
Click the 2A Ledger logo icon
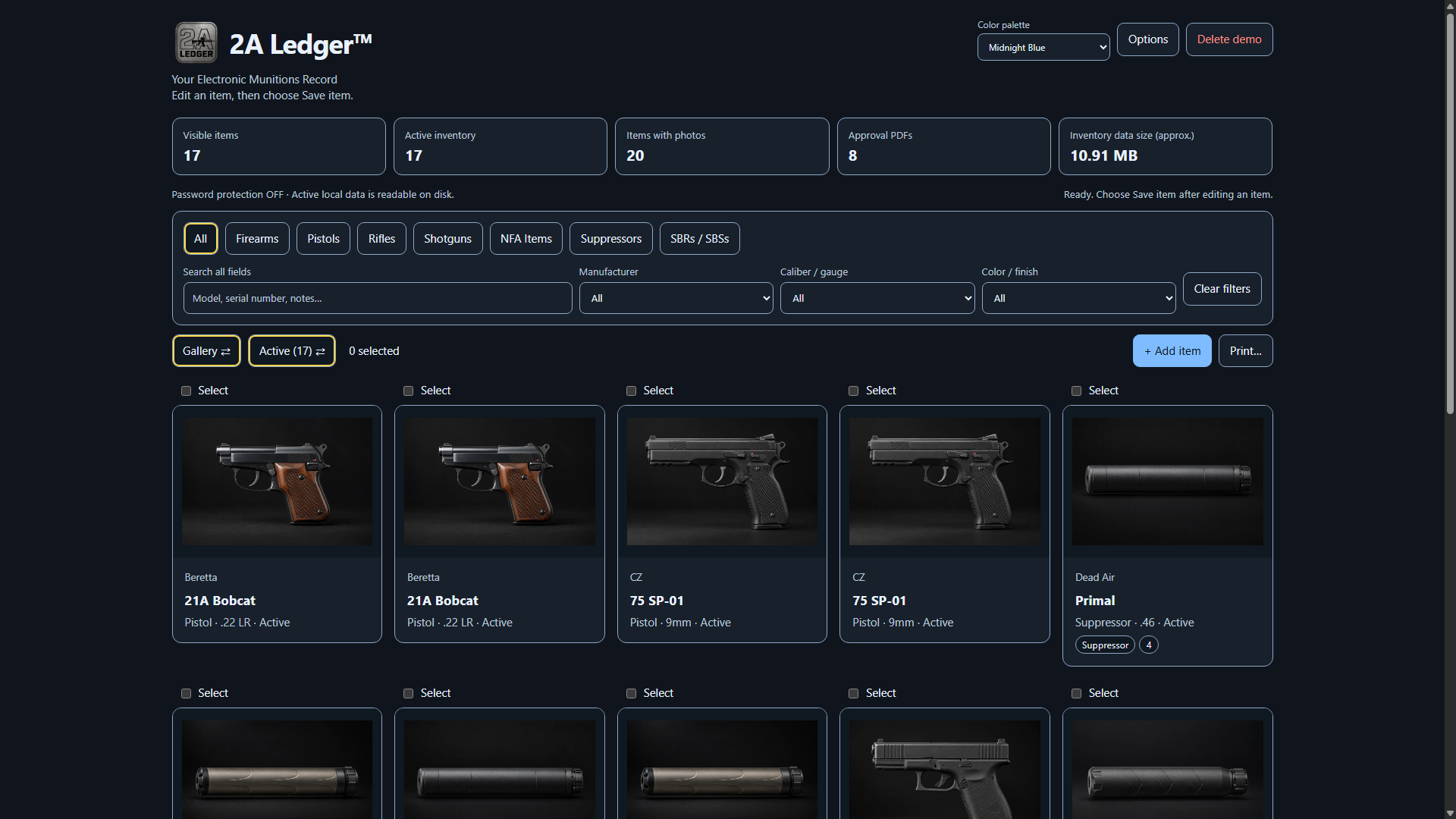[x=196, y=42]
